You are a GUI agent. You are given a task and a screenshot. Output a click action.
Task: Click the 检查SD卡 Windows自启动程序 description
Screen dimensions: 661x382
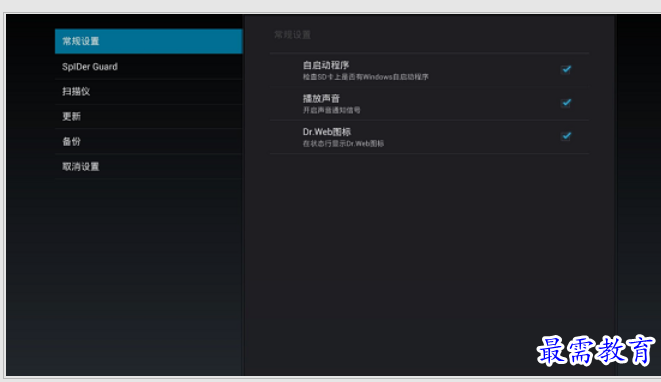point(365,77)
